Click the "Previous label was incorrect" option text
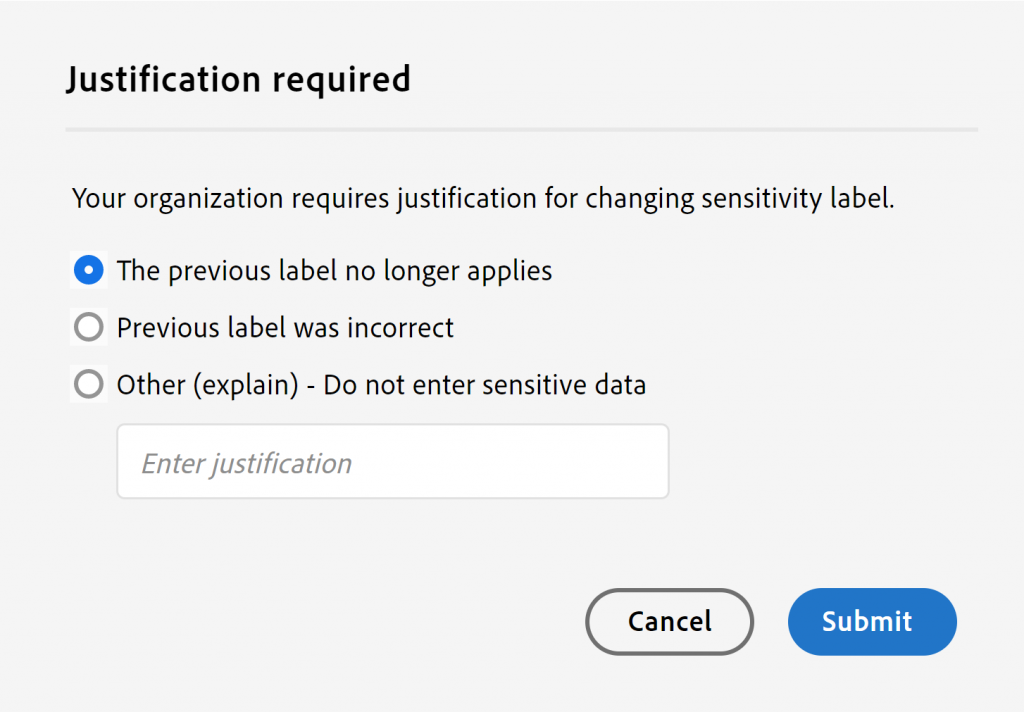The image size is (1024, 712). 285,327
